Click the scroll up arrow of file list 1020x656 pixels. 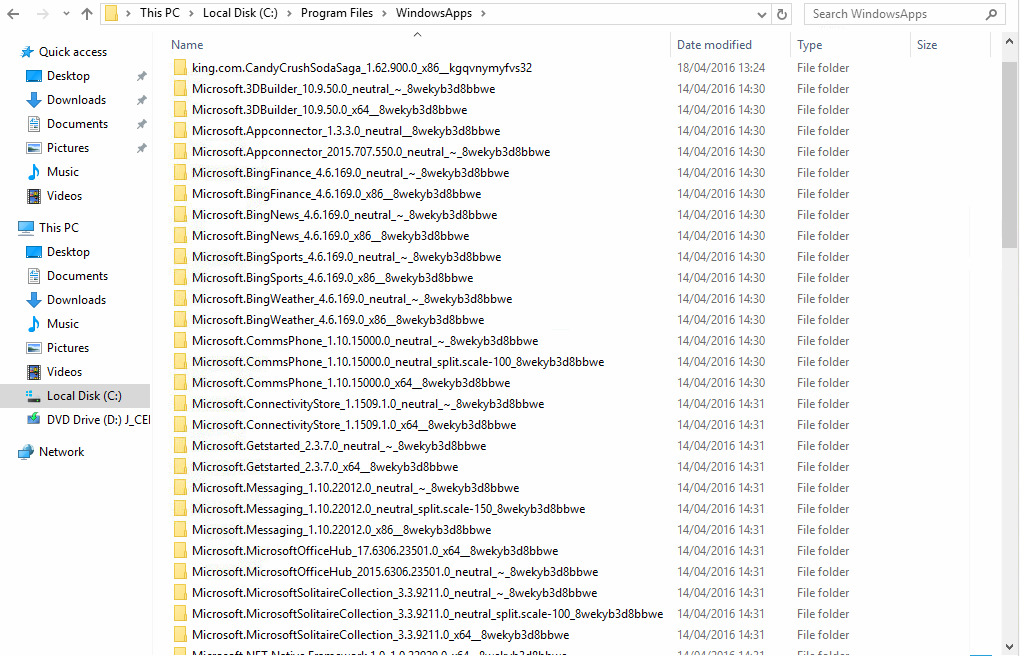[x=1009, y=41]
